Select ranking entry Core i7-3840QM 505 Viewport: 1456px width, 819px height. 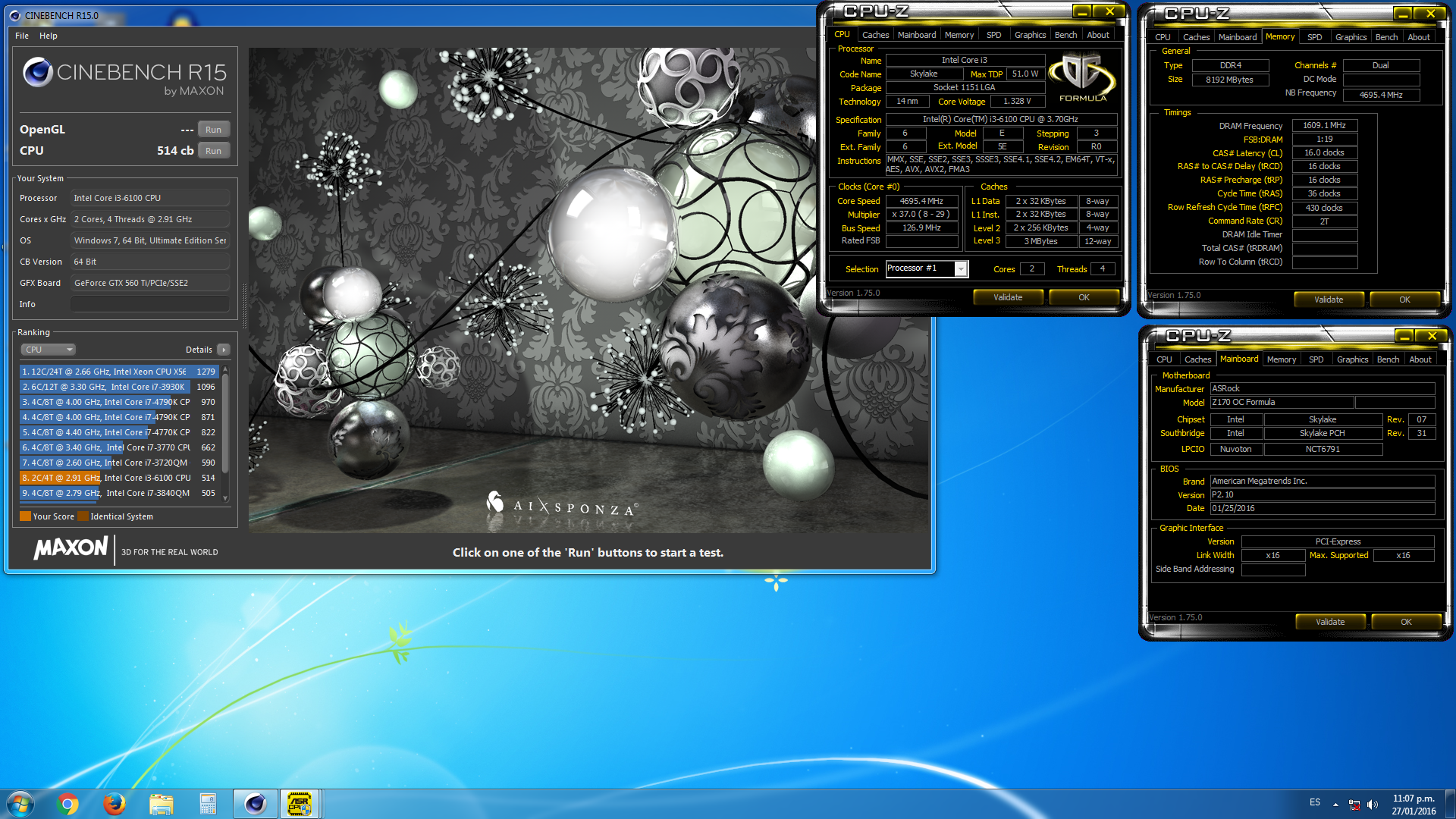click(120, 493)
